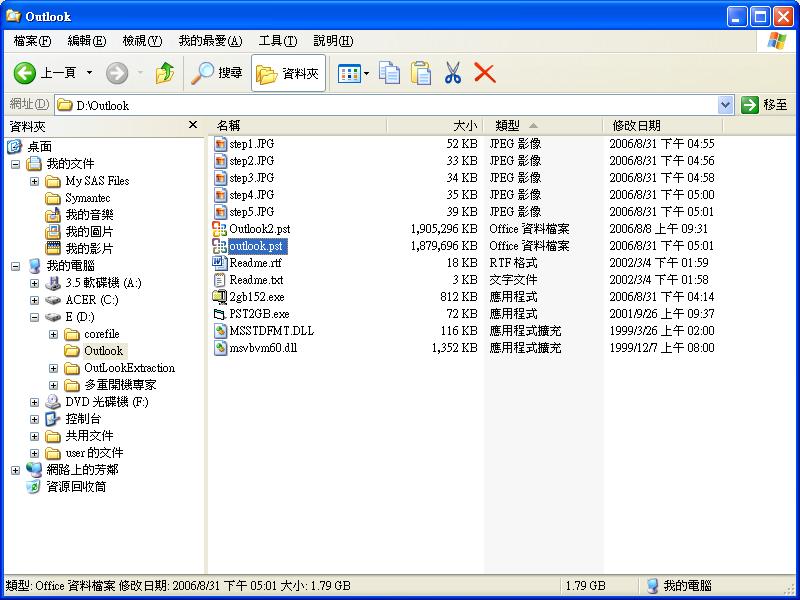Select the Outlook2.pst file icon
The image size is (800, 600).
[219, 229]
